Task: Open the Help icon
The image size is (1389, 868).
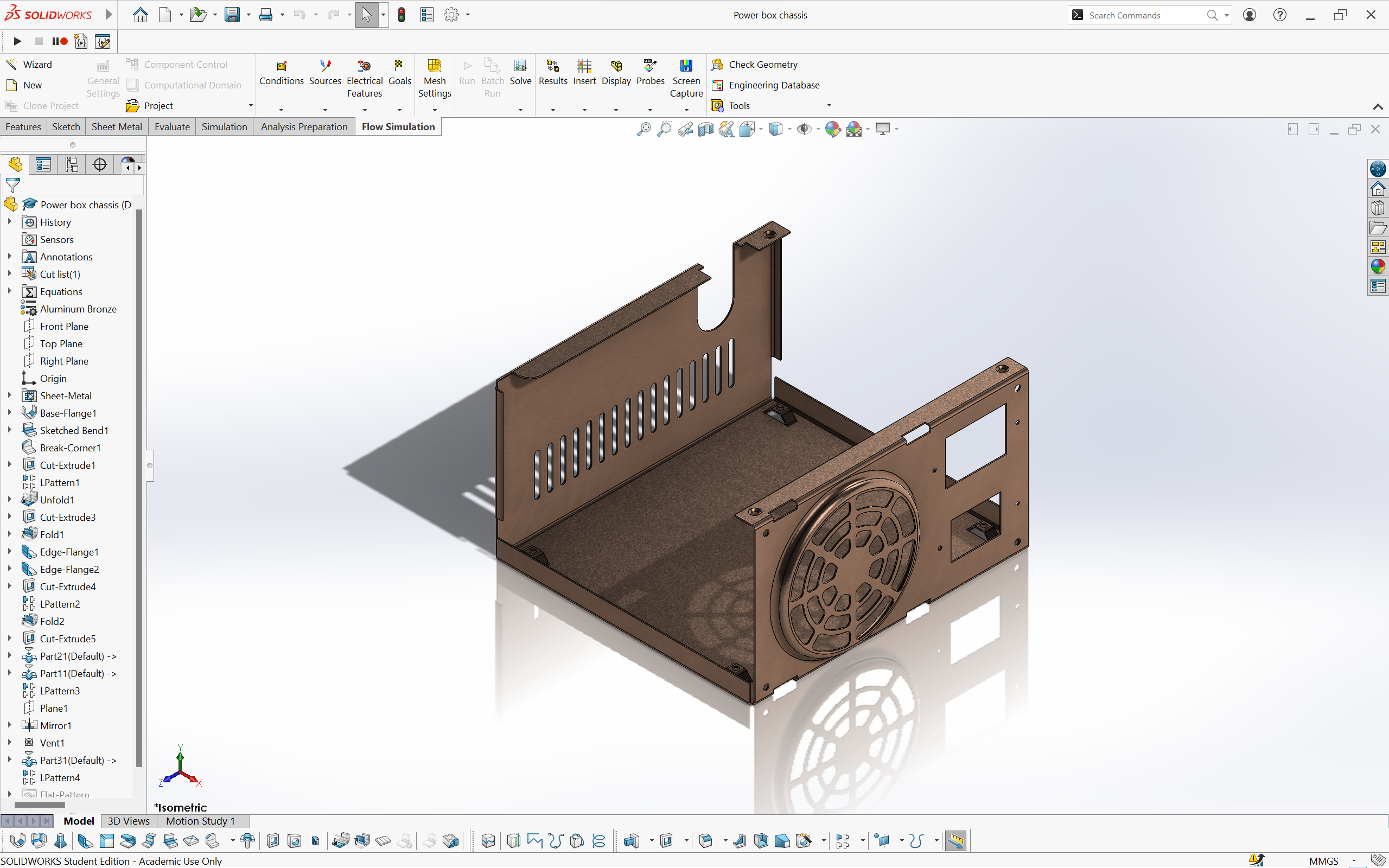Action: point(1280,15)
